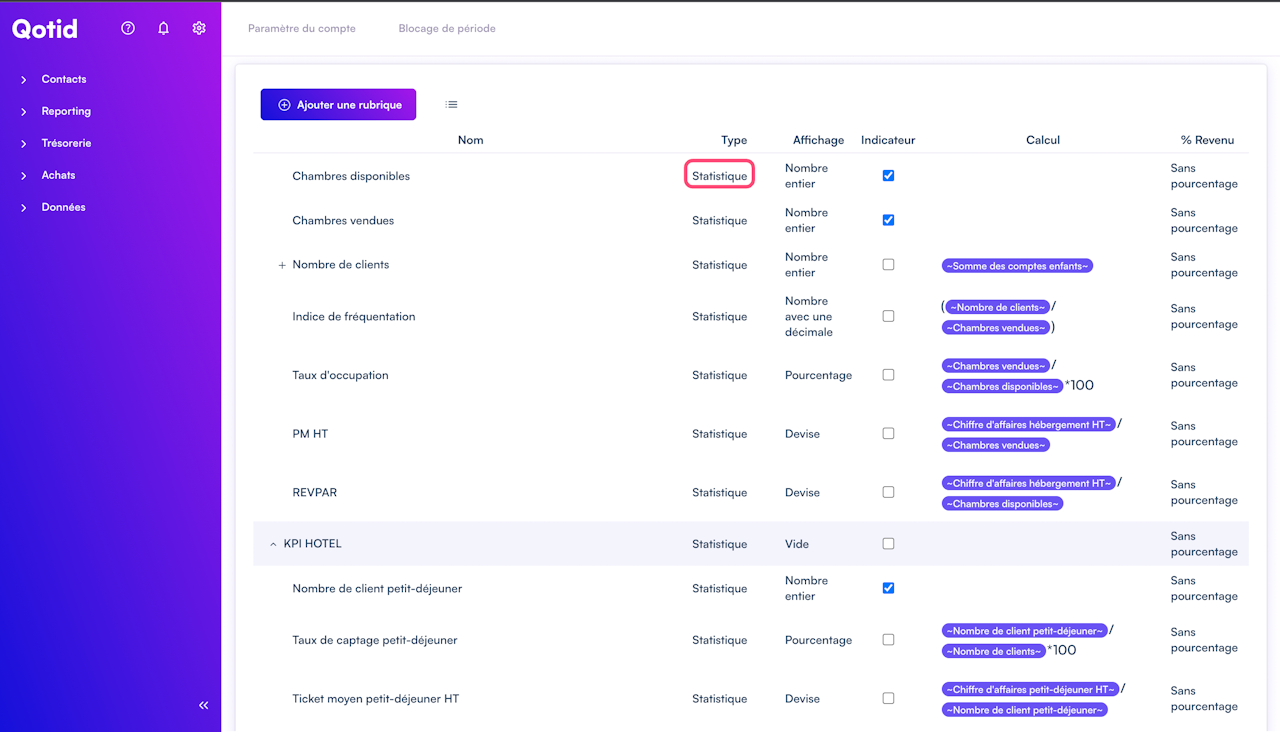Switch to Paramètre du compte tab
This screenshot has width=1280, height=732.
point(302,28)
